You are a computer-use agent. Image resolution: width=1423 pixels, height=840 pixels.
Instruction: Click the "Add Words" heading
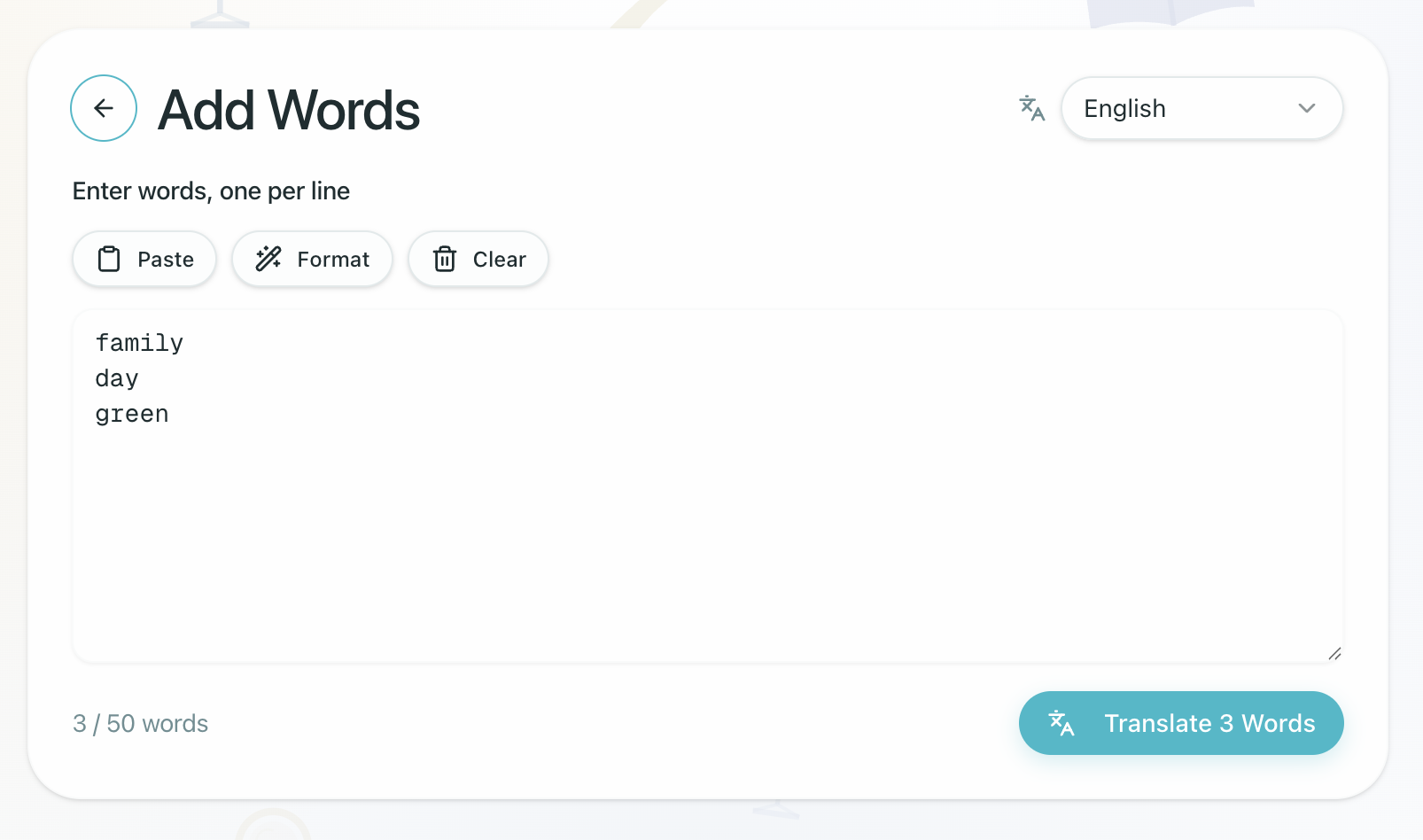(289, 110)
